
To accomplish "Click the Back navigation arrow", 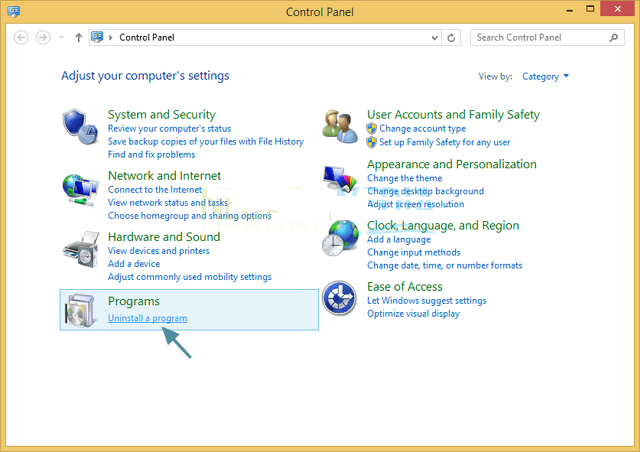I will coord(21,38).
